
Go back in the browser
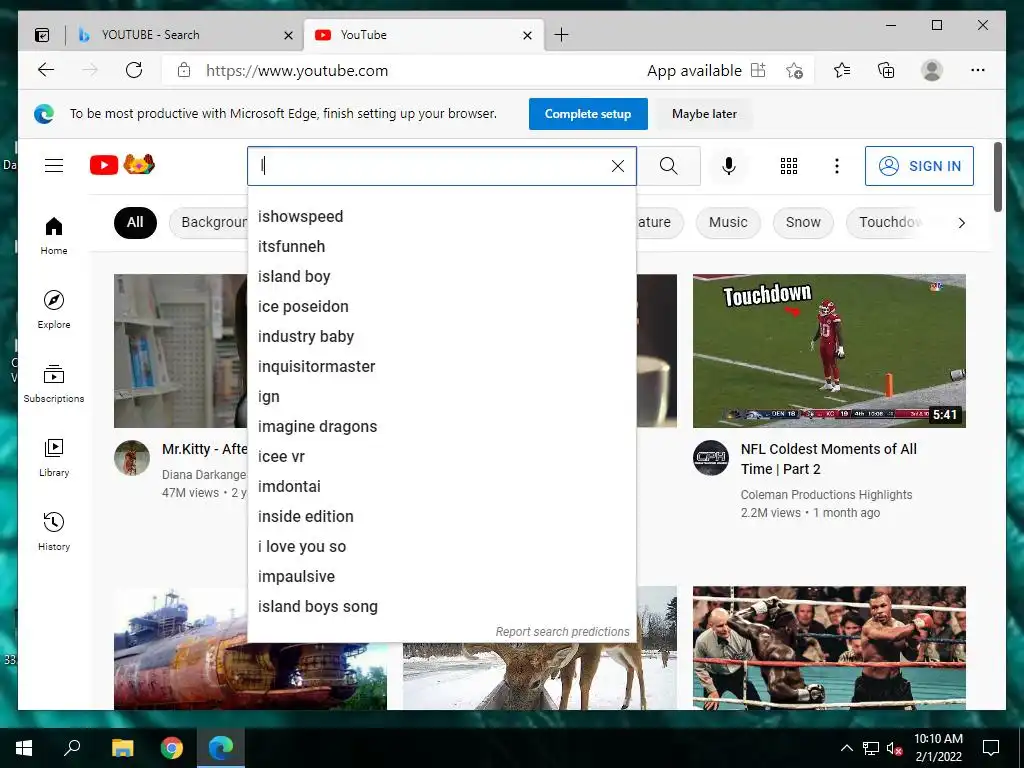(46, 70)
